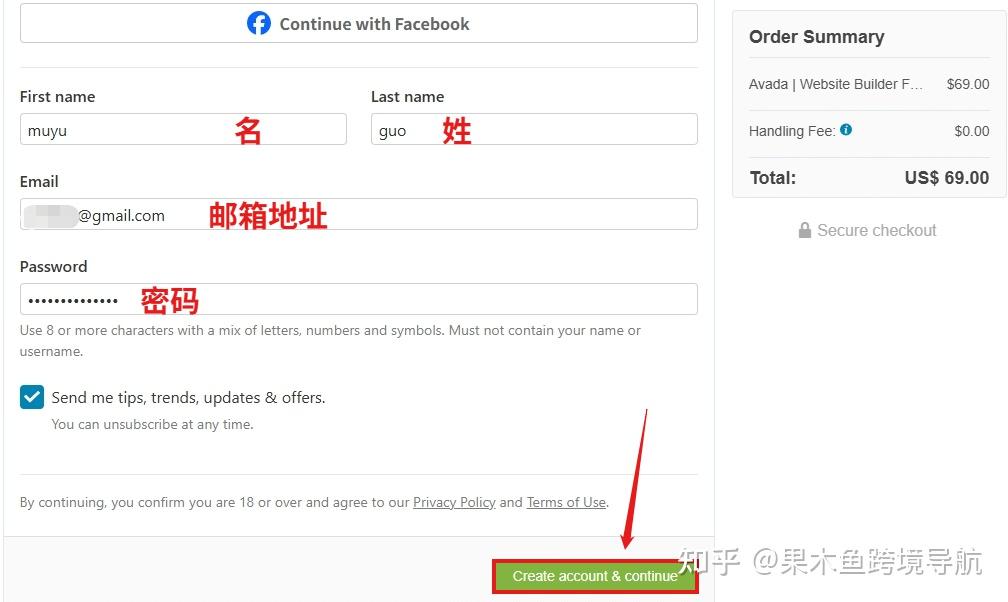Focus the Last name field containing guo
Screen dimensions: 1008x602
coord(534,129)
